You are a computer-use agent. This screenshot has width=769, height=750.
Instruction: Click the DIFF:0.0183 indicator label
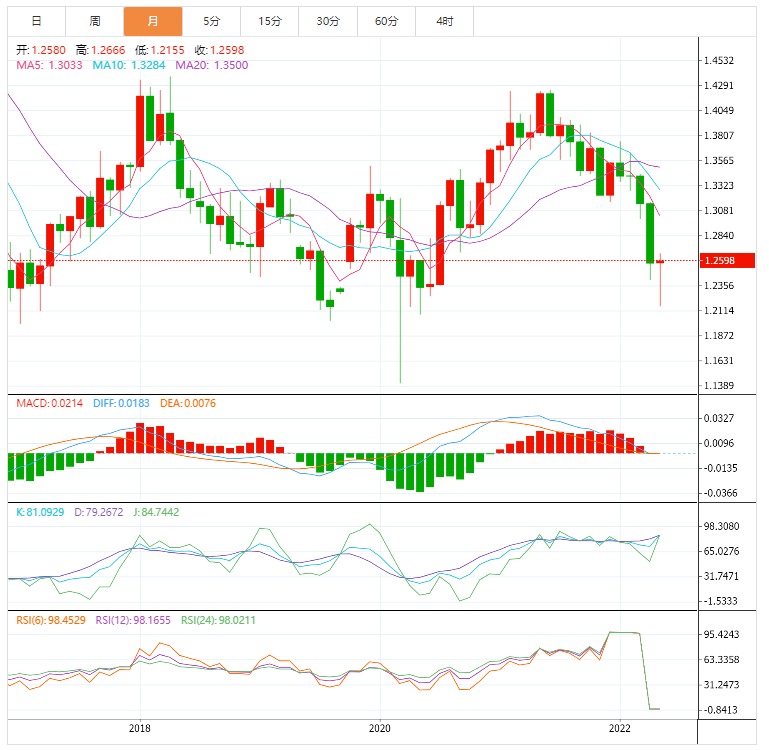(x=121, y=403)
